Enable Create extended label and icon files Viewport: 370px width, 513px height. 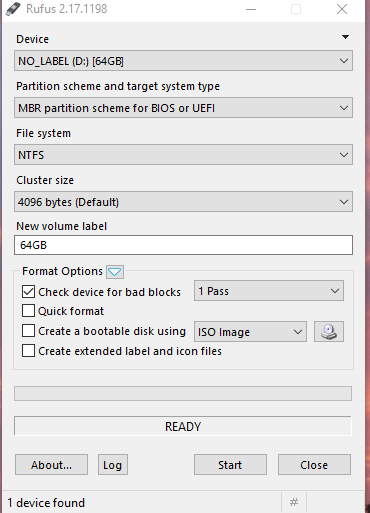pos(28,351)
